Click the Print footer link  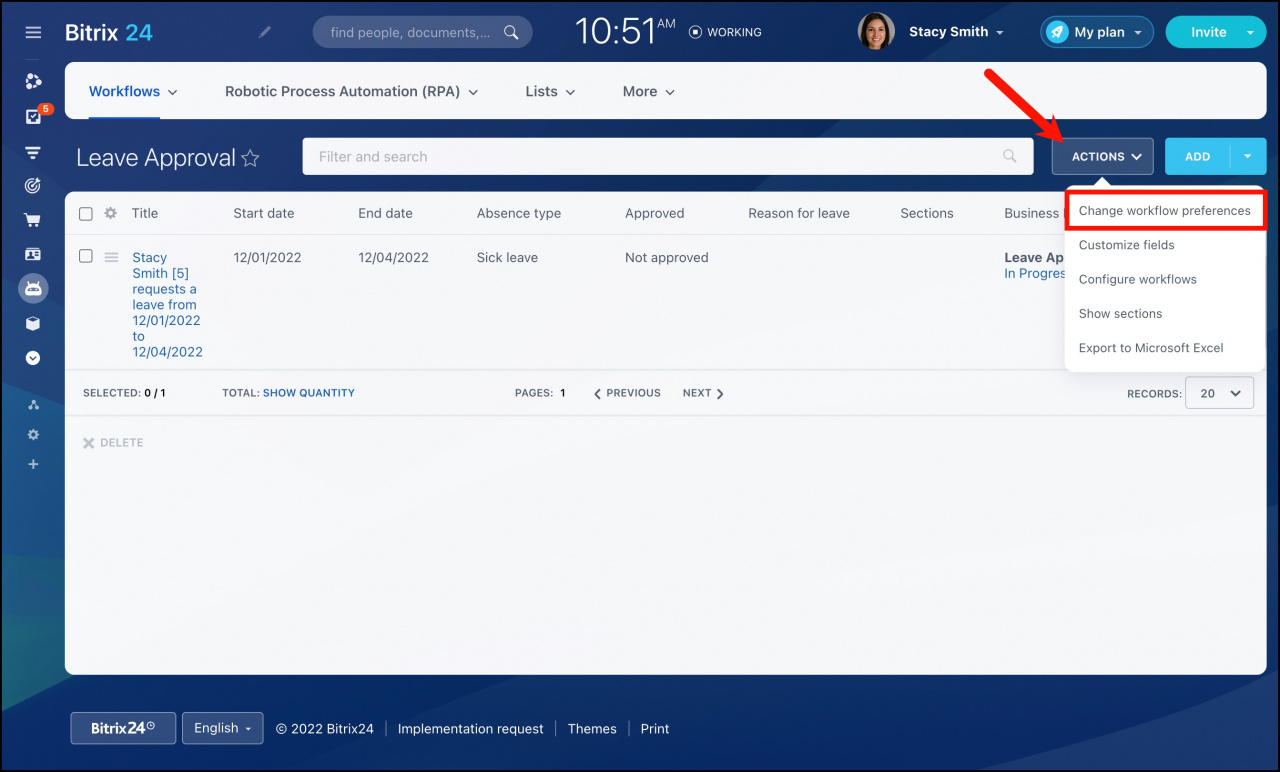[655, 729]
